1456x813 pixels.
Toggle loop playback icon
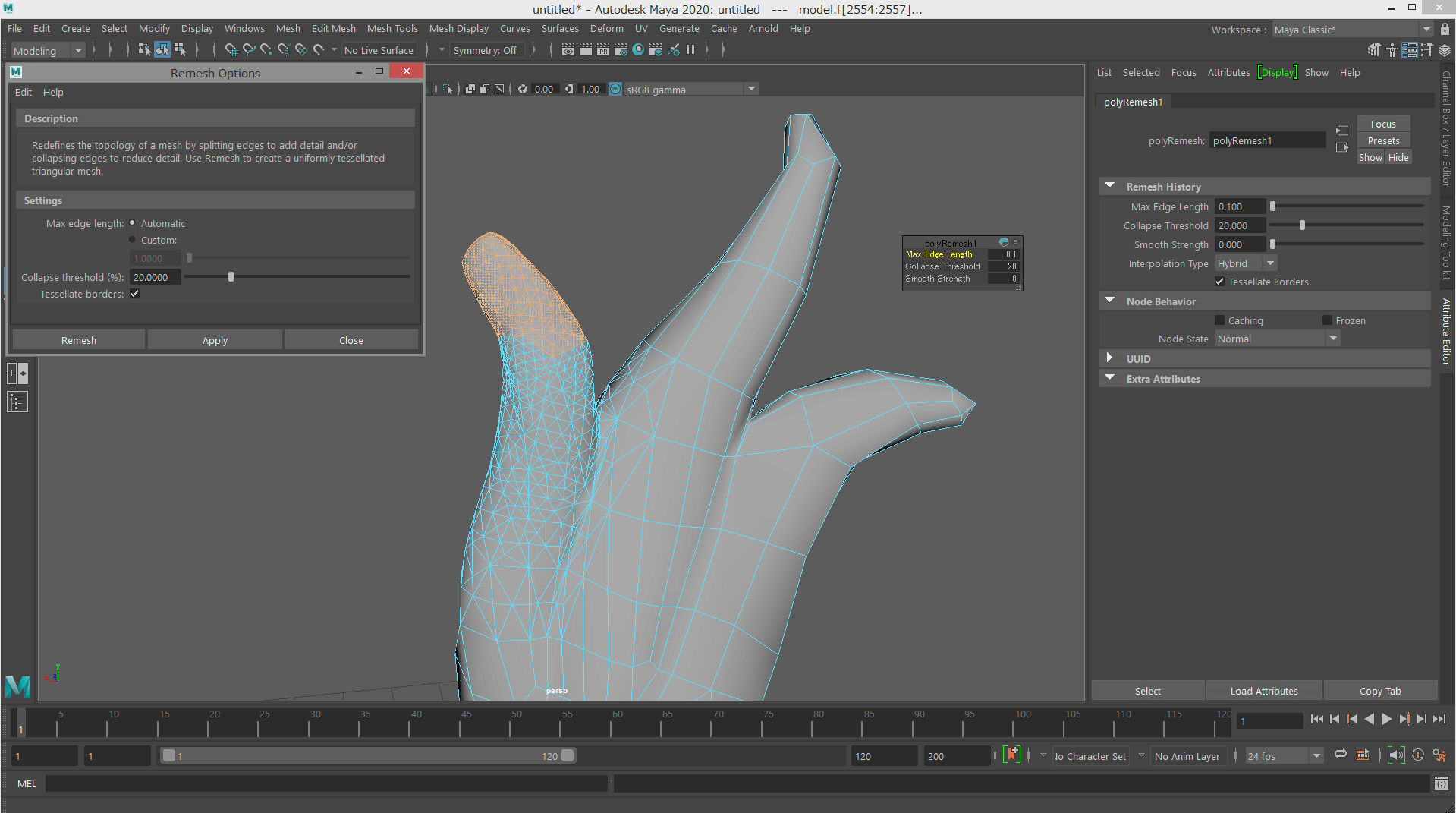pyautogui.click(x=1341, y=755)
